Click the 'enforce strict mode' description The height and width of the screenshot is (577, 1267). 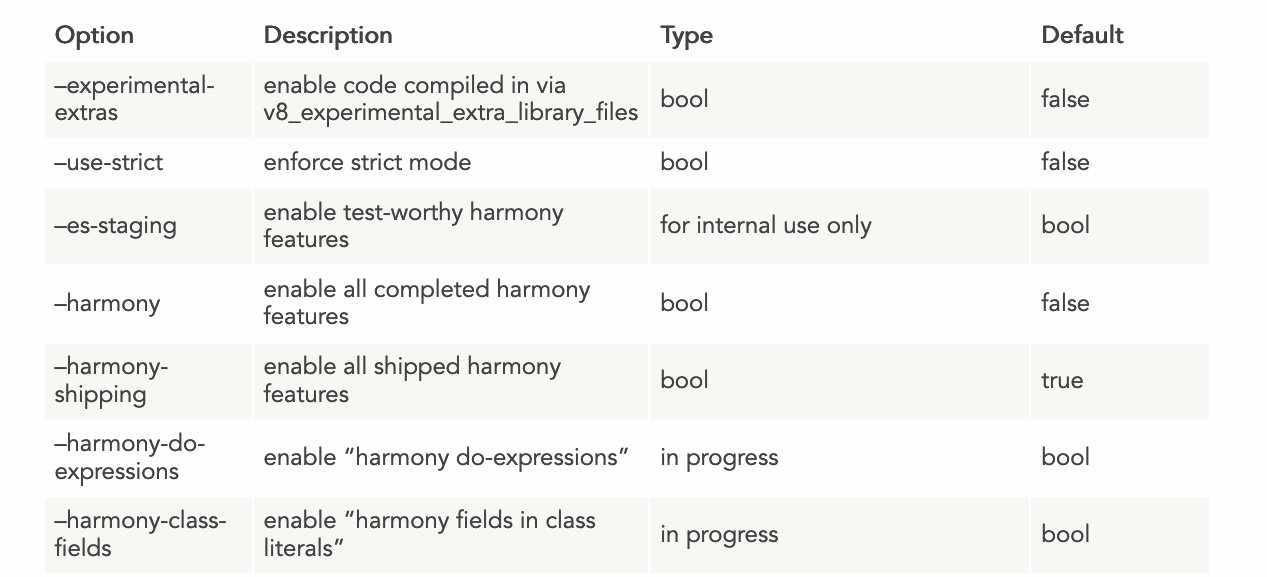pyautogui.click(x=367, y=162)
